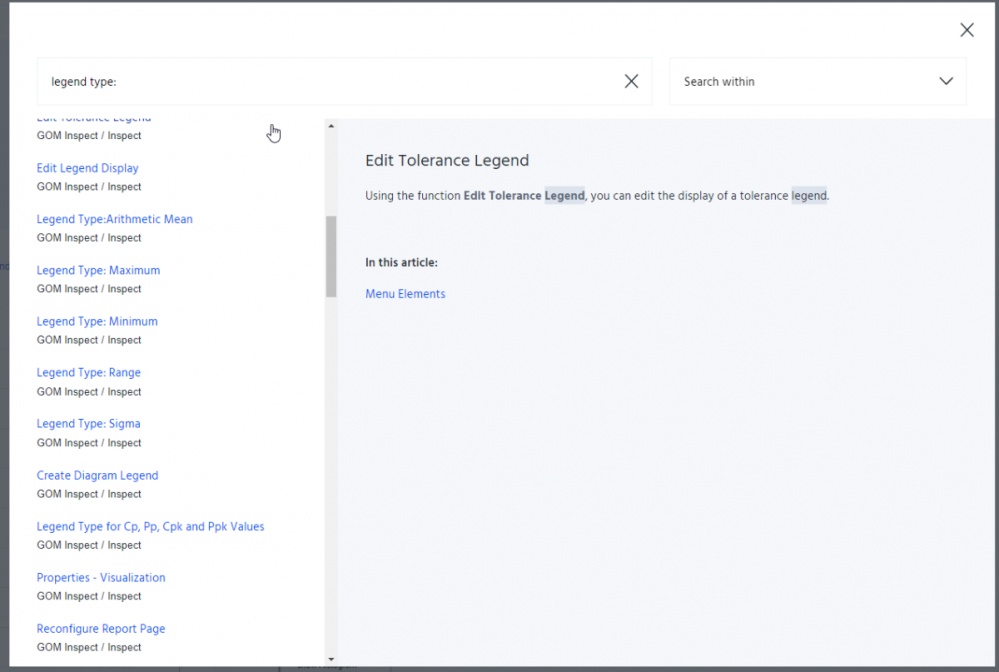Open the Create Diagram Legend result
This screenshot has width=999, height=672.
click(97, 475)
